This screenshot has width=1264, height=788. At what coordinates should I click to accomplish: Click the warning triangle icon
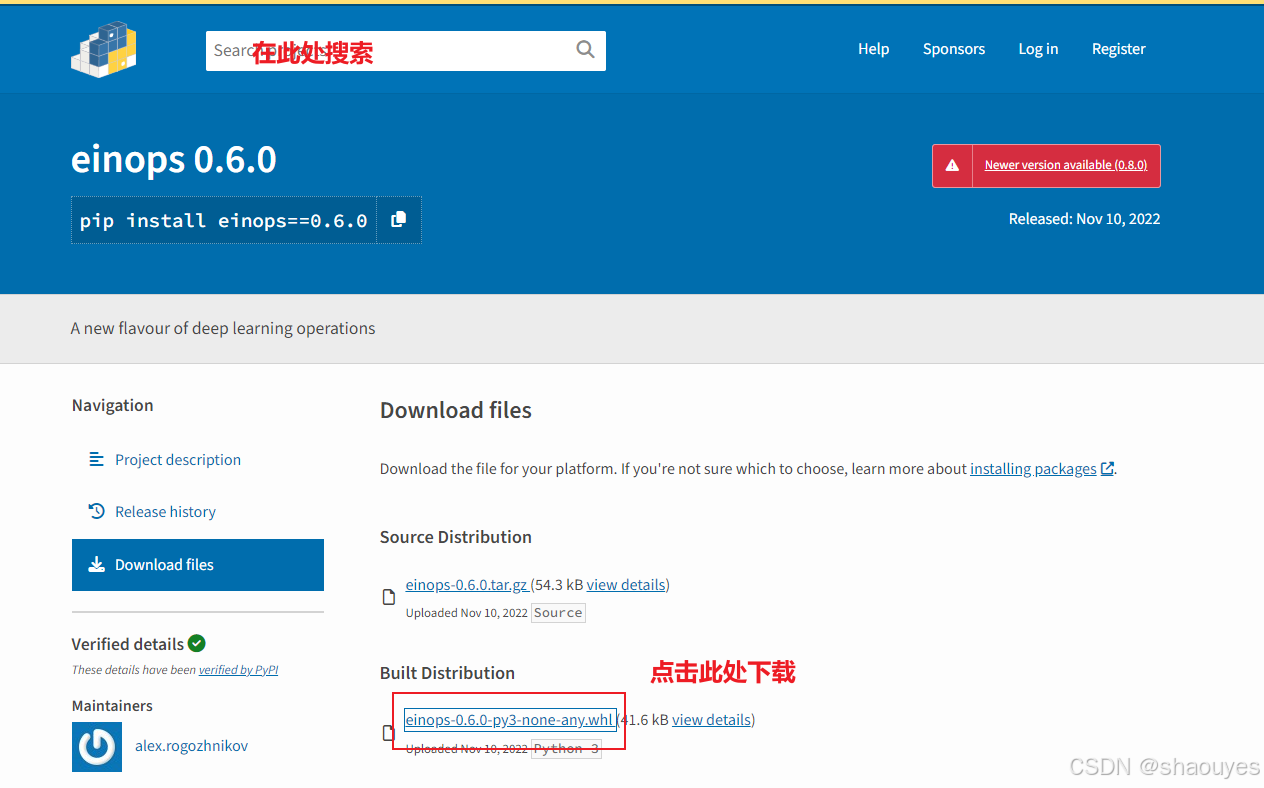tap(952, 166)
